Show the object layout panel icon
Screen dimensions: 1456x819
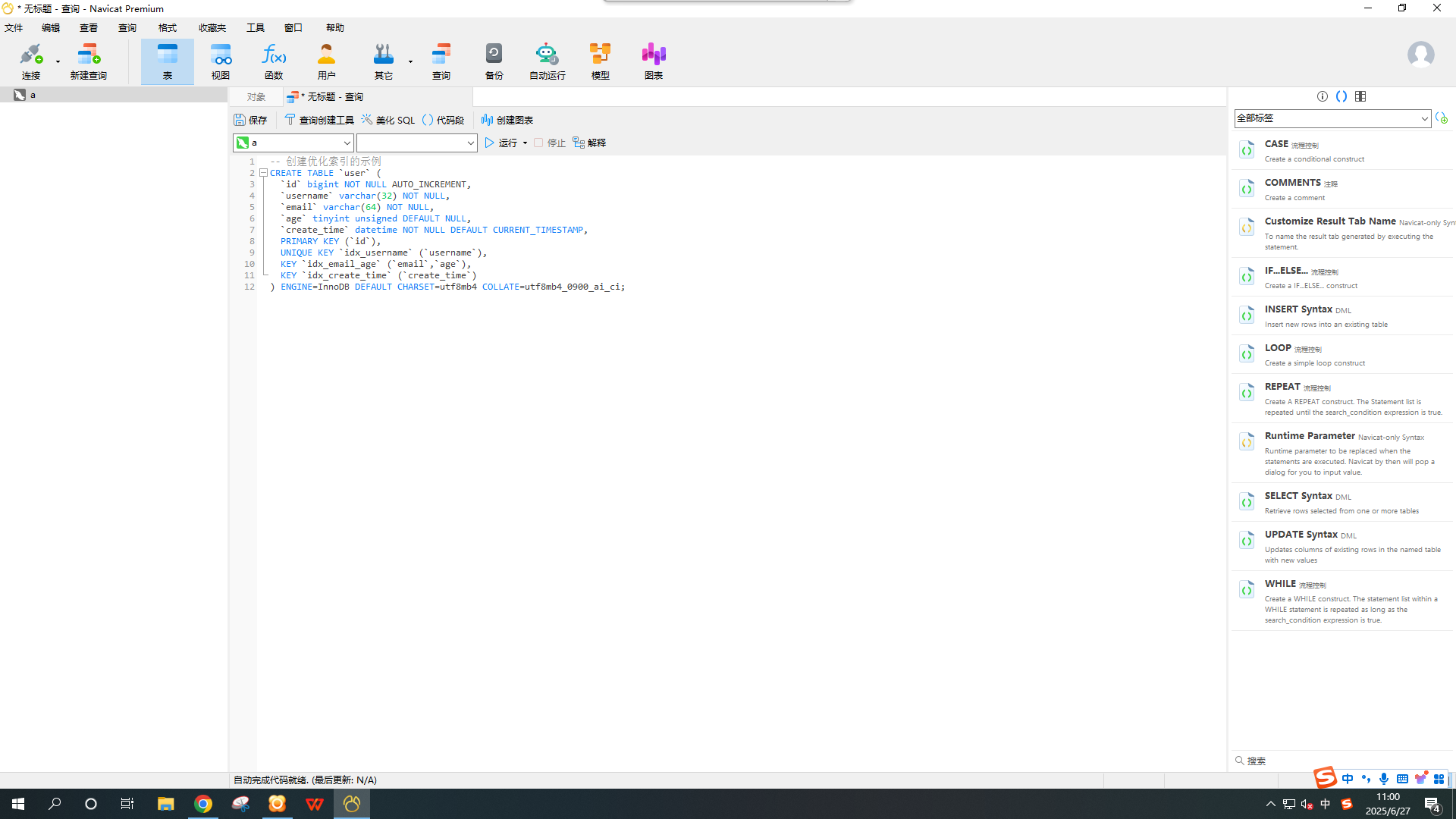1360,96
